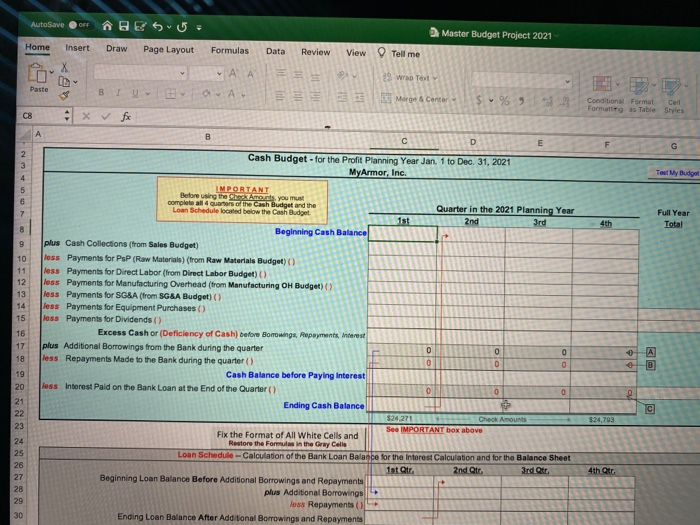Image resolution: width=700 pixels, height=525 pixels.
Task: Select column D header
Action: click(473, 142)
